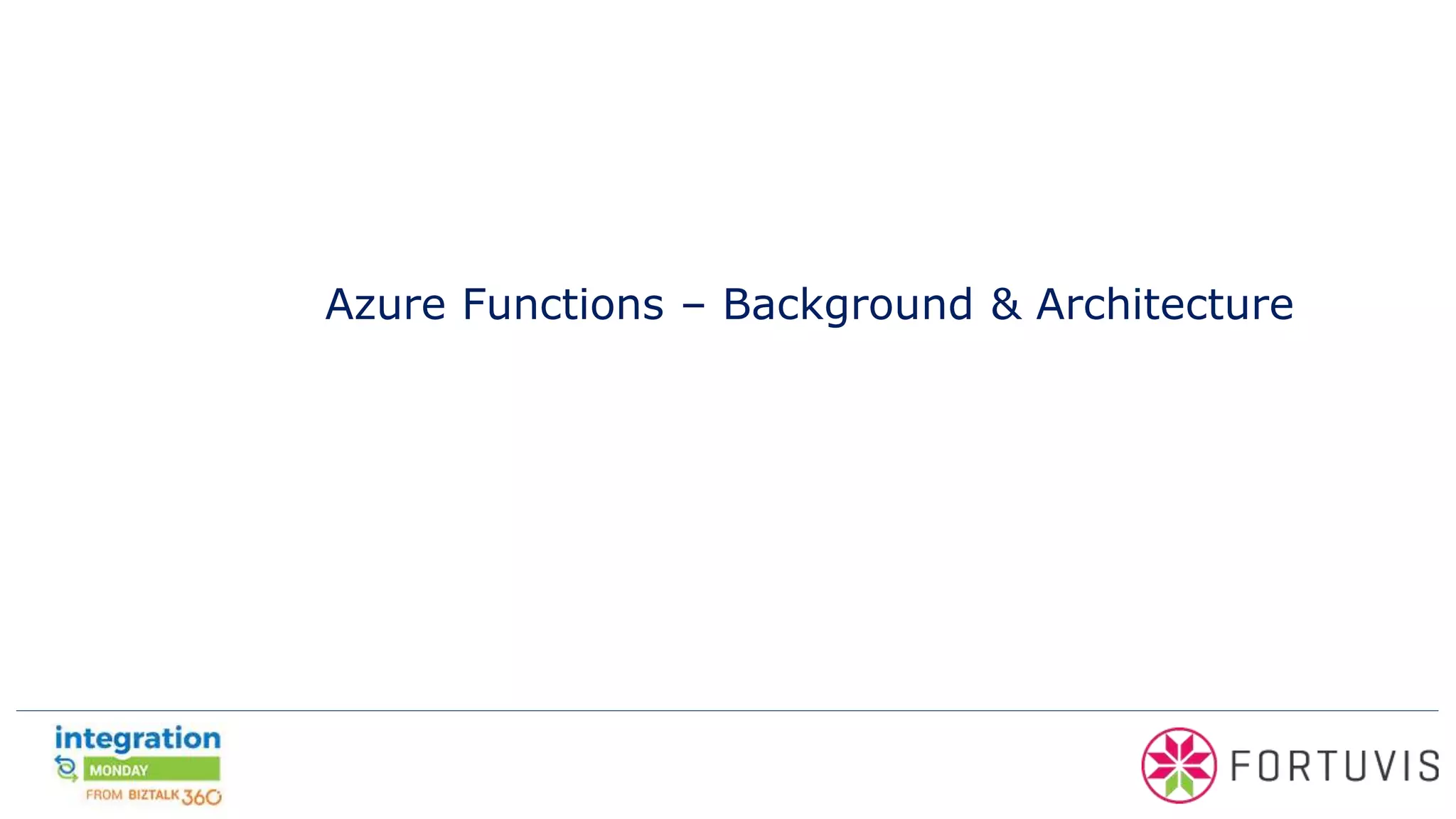Click the letter S ending FORTUVIS
The image size is (1456, 819).
1429,766
